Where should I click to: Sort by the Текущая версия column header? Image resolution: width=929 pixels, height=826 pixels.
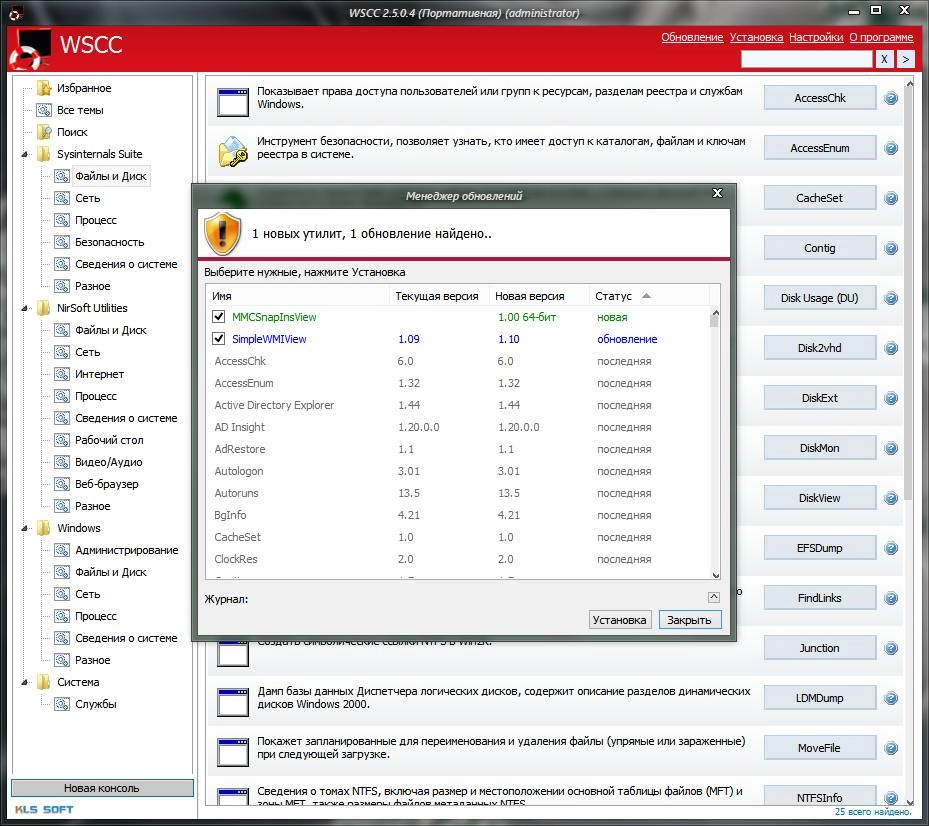[439, 296]
